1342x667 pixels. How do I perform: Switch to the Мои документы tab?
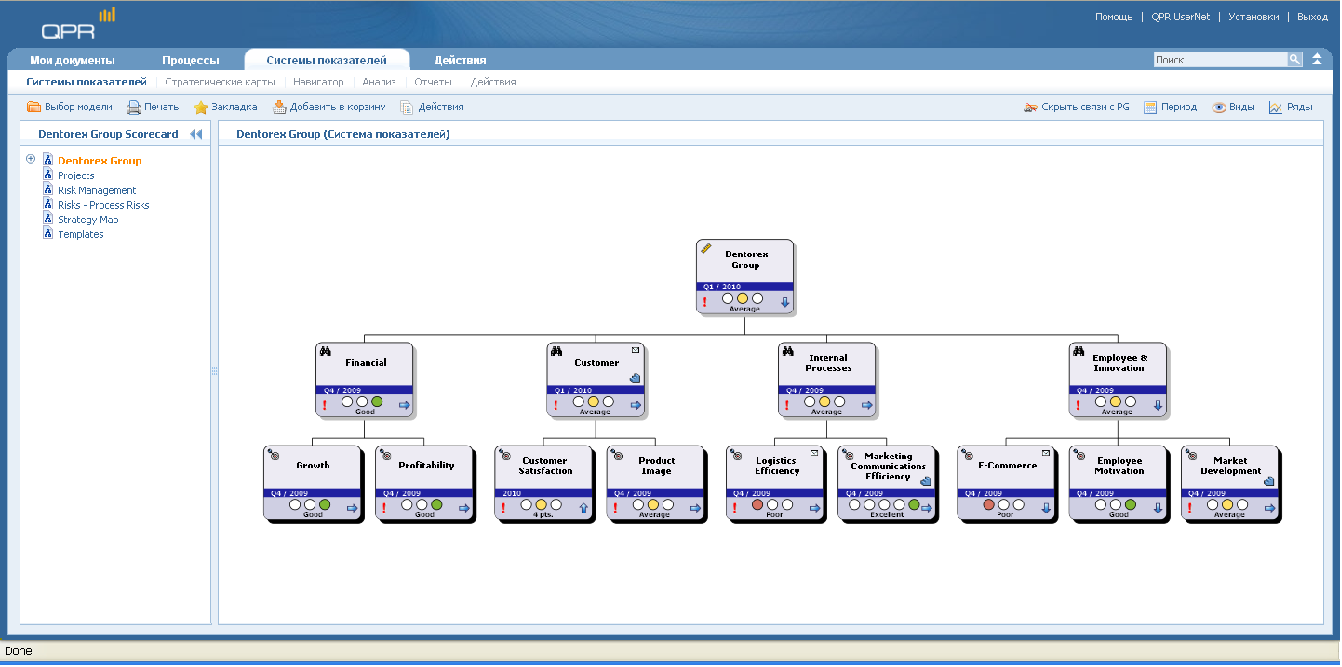(x=72, y=60)
